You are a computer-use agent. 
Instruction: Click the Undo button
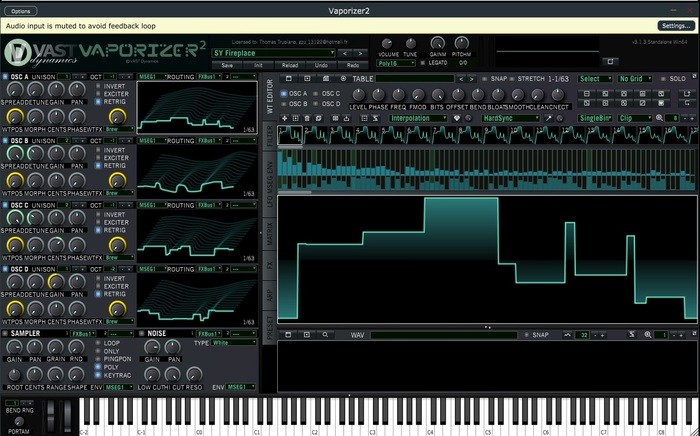point(321,65)
